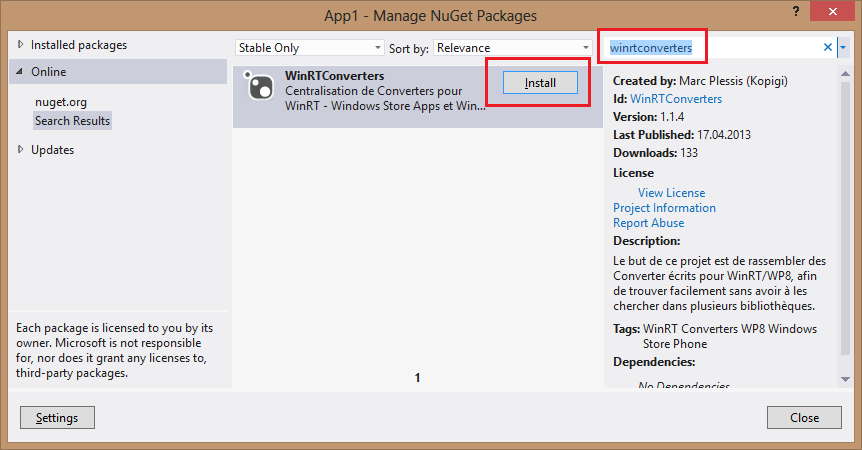The height and width of the screenshot is (450, 862).
Task: Click the help question mark button
Action: point(795,11)
